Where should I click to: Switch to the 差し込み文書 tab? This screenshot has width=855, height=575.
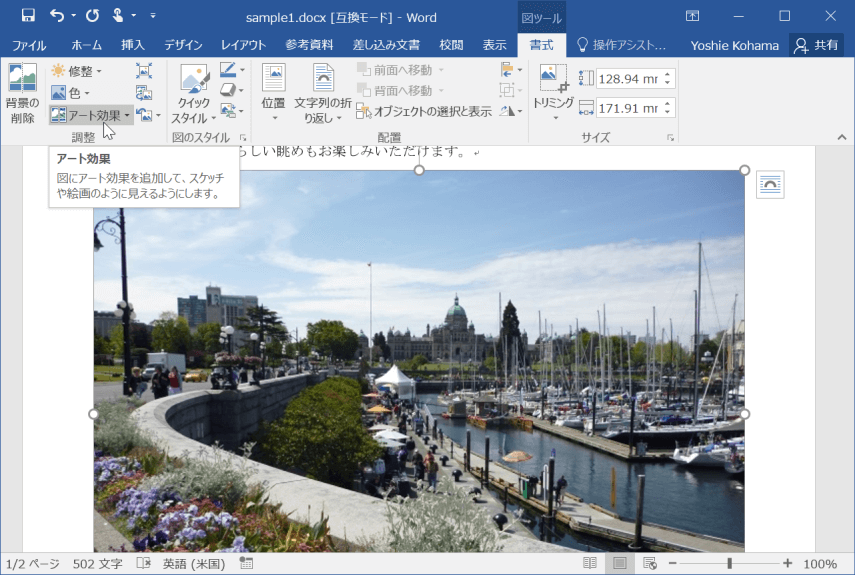click(386, 45)
